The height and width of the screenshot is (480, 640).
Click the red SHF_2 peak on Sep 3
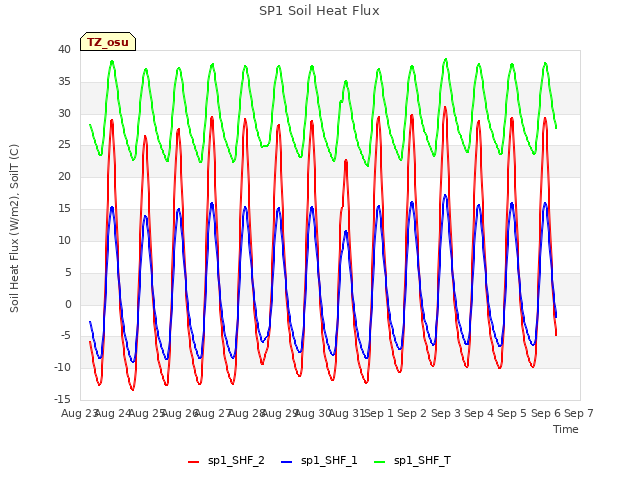point(445,107)
